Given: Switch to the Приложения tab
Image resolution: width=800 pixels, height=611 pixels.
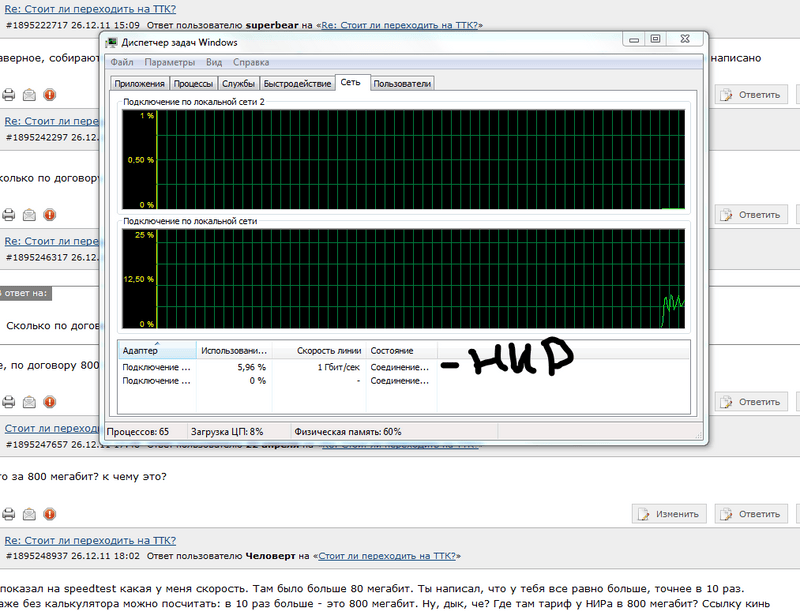Looking at the screenshot, I should click(x=139, y=84).
